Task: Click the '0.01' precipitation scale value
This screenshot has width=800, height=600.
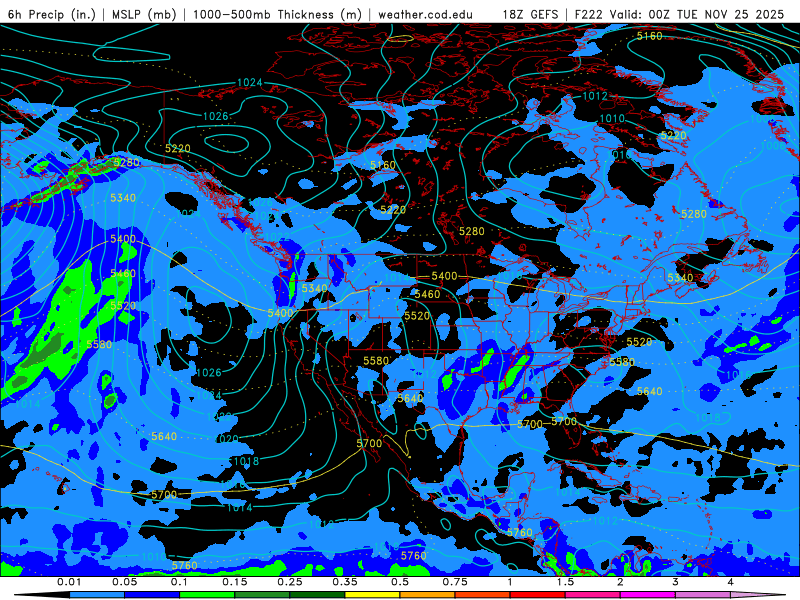Action: 69,582
